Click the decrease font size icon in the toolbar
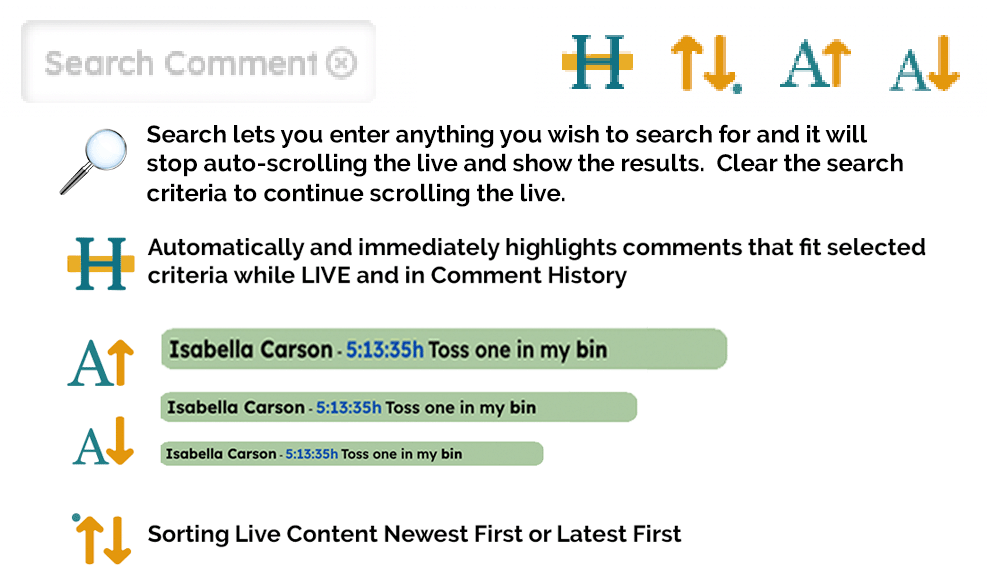 925,65
